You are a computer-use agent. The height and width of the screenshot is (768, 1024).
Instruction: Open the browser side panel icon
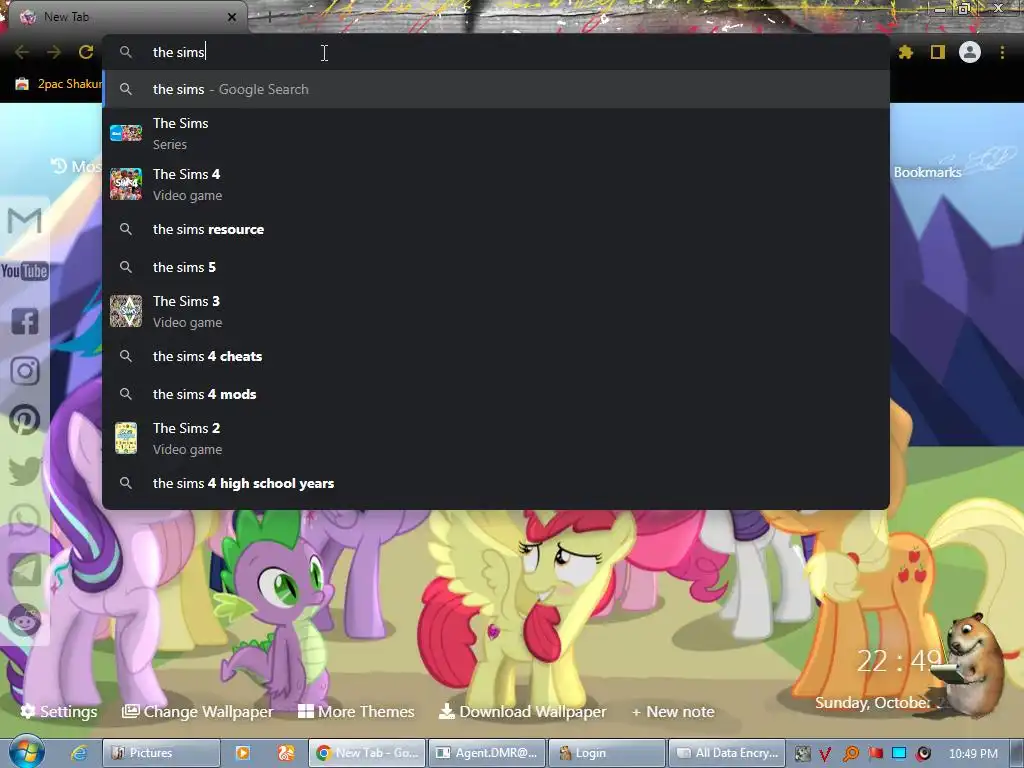coord(938,52)
